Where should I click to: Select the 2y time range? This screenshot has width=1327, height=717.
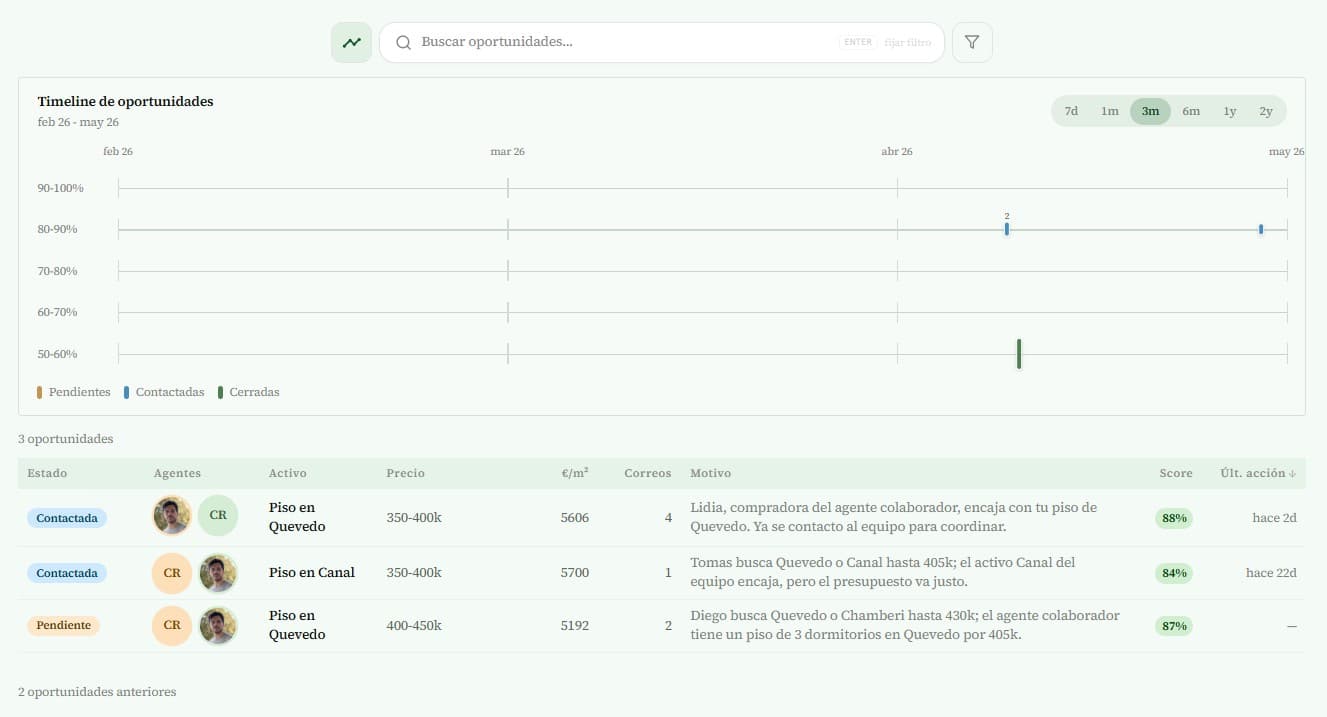point(1266,111)
